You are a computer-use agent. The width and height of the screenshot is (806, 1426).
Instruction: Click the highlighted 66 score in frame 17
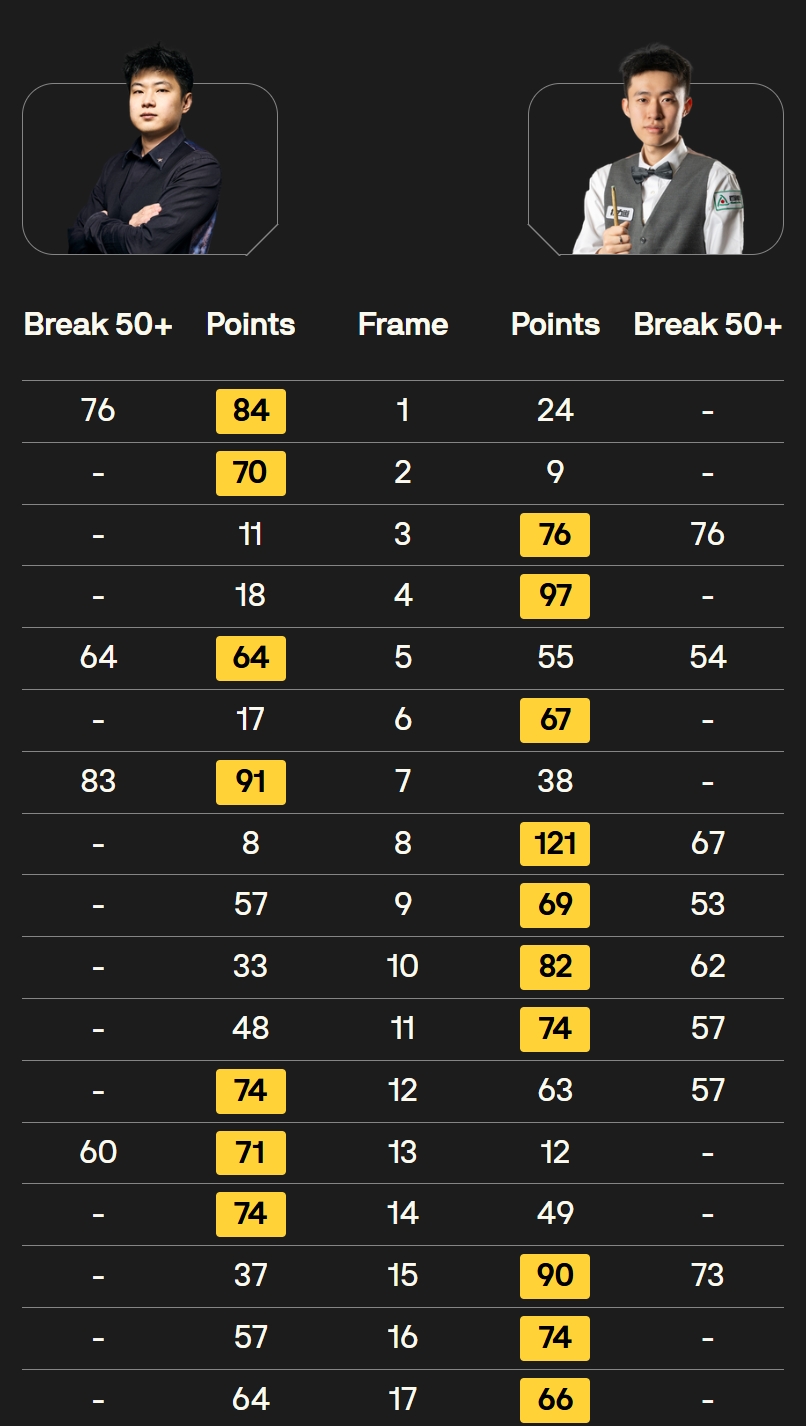555,1400
